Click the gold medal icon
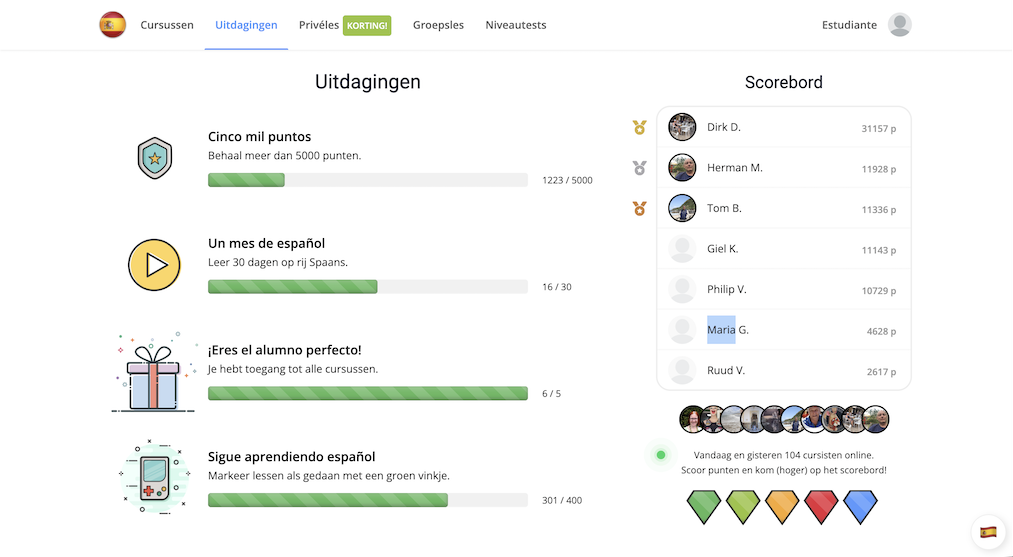The height and width of the screenshot is (557, 1013). point(640,128)
